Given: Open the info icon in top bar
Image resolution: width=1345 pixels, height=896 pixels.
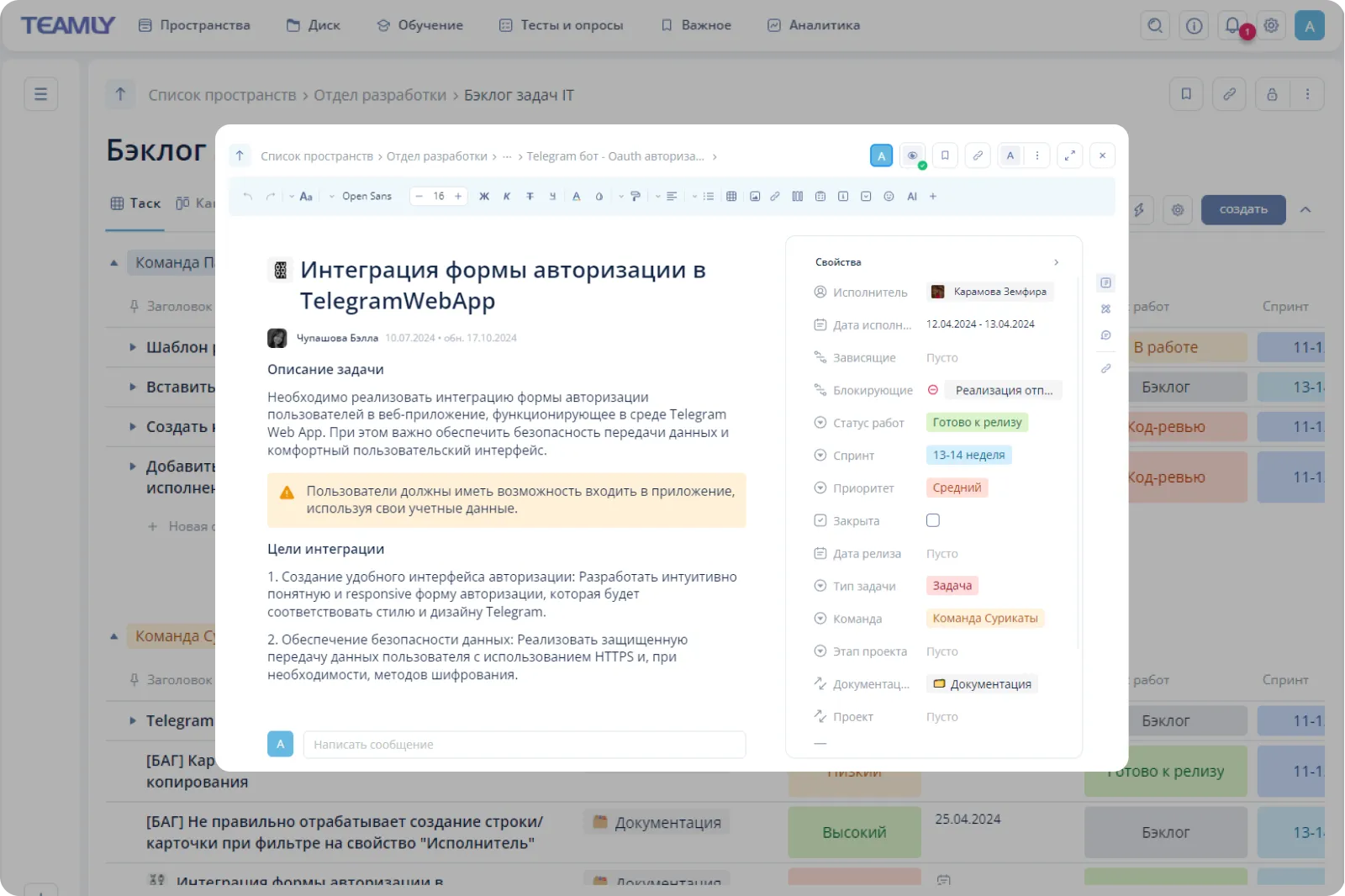Looking at the screenshot, I should point(1194,25).
